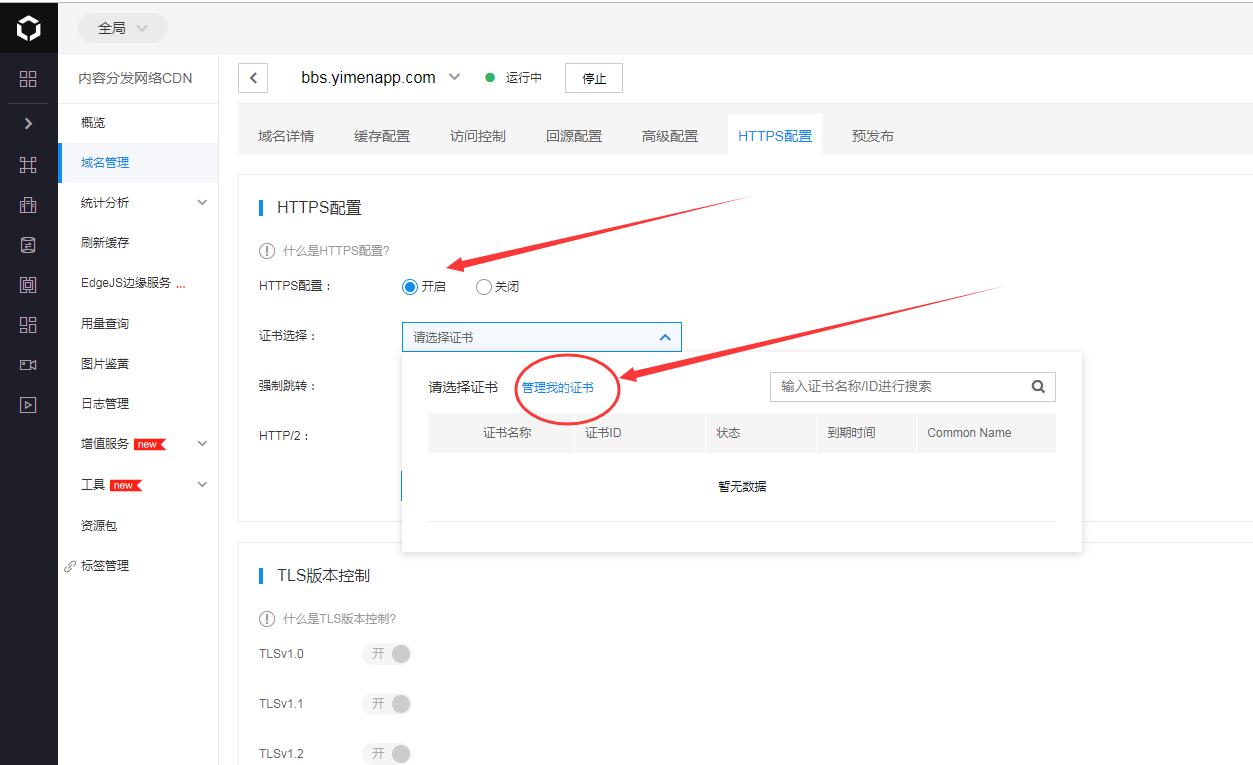Switch to the 缓存配置 tab
This screenshot has width=1253, height=765.
[x=382, y=136]
